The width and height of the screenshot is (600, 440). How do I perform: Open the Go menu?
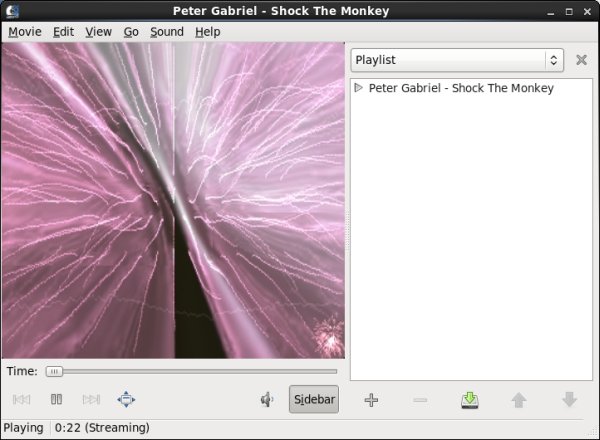(x=131, y=31)
